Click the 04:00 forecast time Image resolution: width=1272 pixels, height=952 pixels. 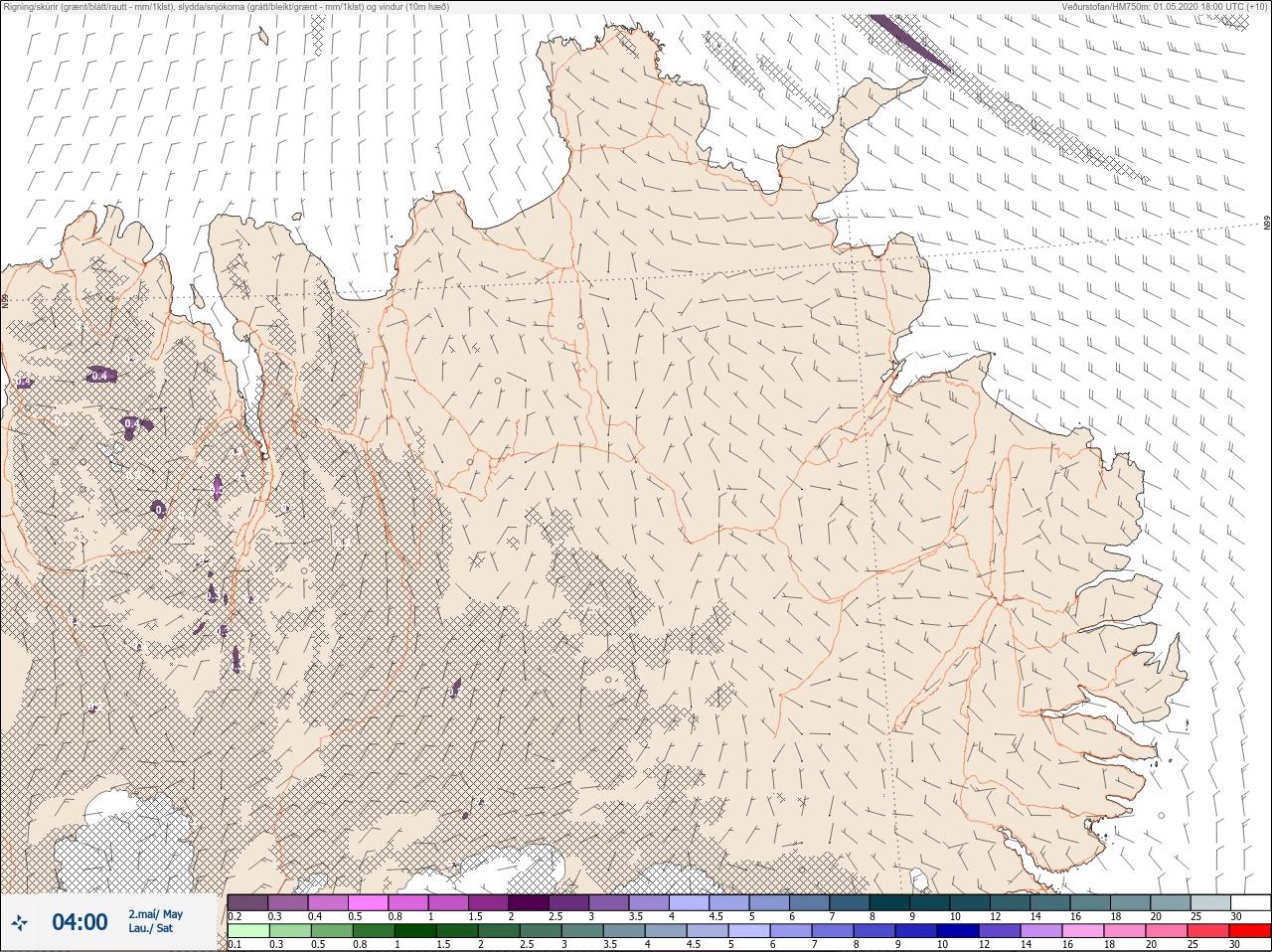79,923
